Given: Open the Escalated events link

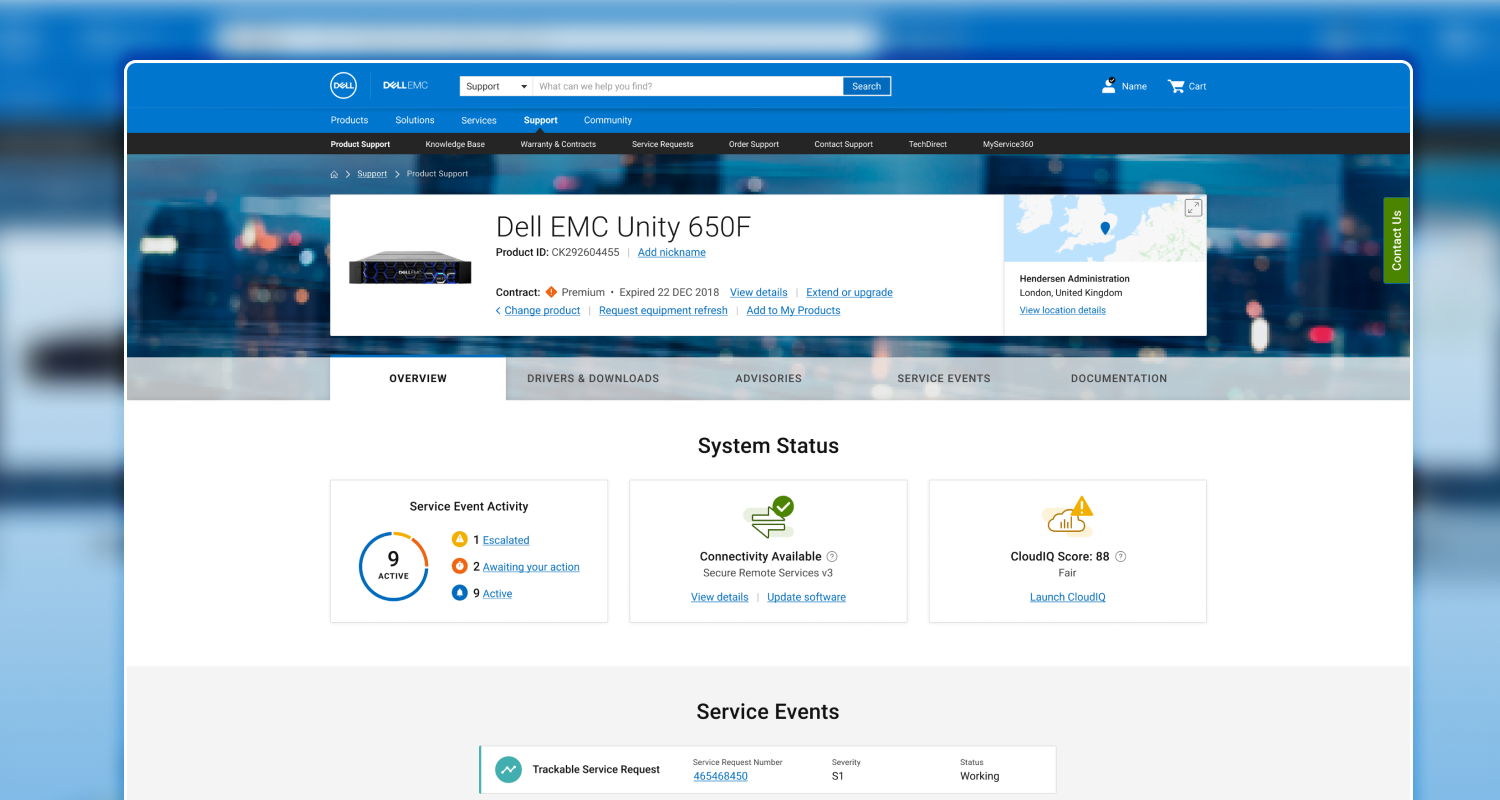Looking at the screenshot, I should [x=506, y=540].
